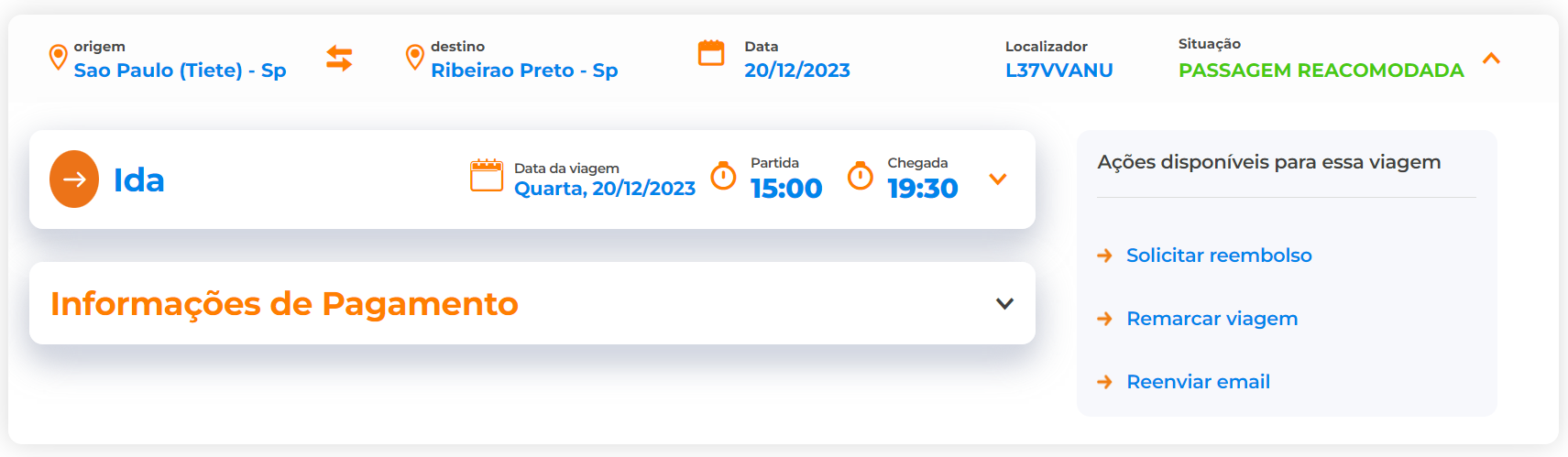The image size is (1568, 457).
Task: Click the Sao Paulo (Tiete) - Sp origin text
Action: click(180, 71)
